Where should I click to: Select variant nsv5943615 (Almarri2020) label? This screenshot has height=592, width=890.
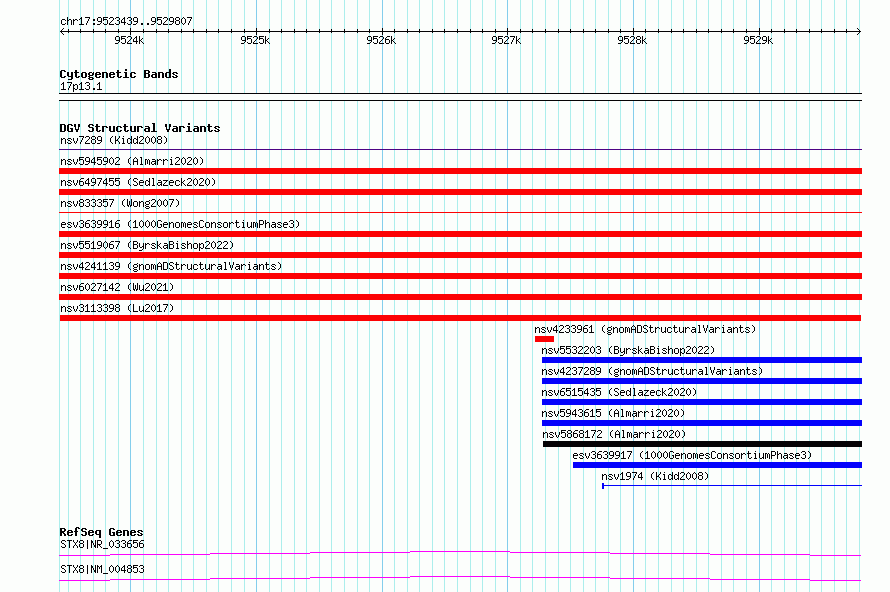tap(613, 413)
